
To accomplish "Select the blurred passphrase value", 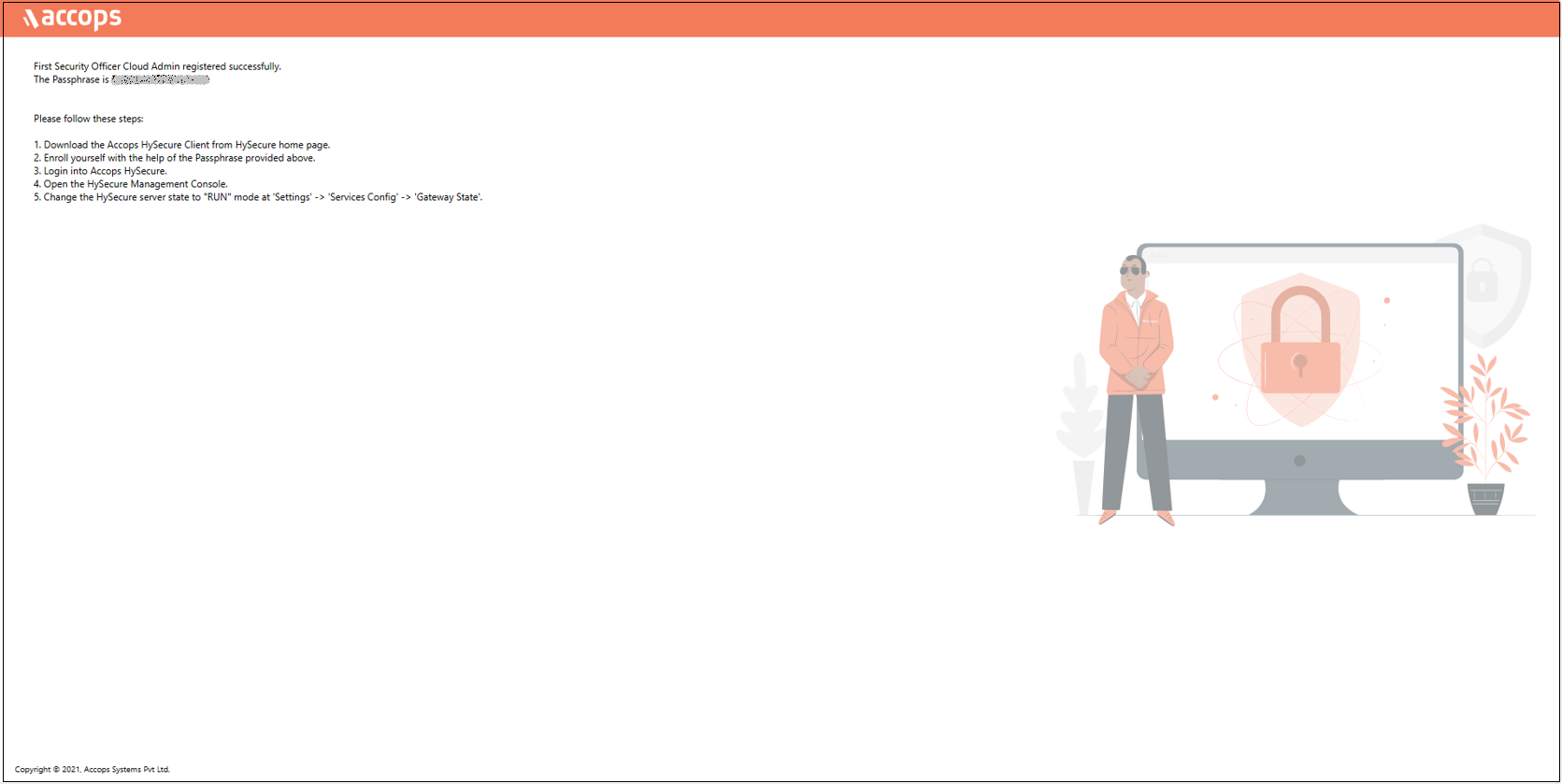I will 160,80.
